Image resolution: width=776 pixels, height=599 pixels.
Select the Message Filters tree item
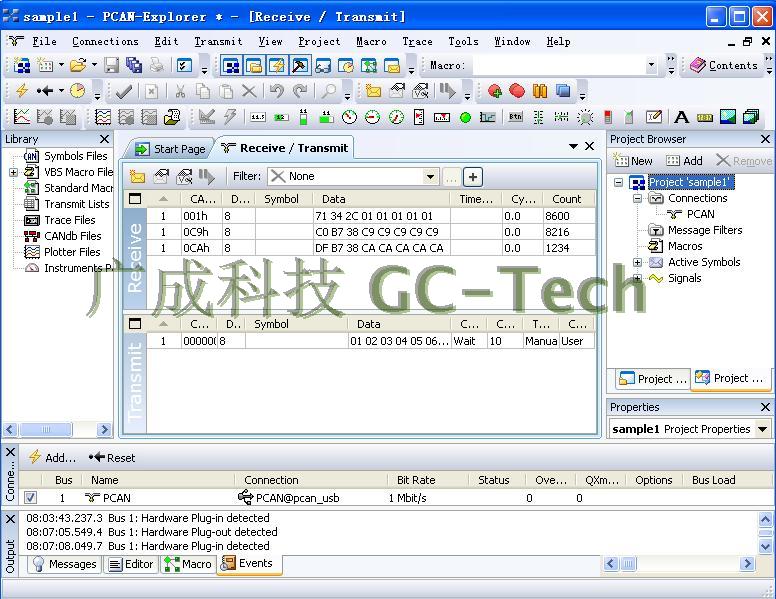tap(705, 230)
